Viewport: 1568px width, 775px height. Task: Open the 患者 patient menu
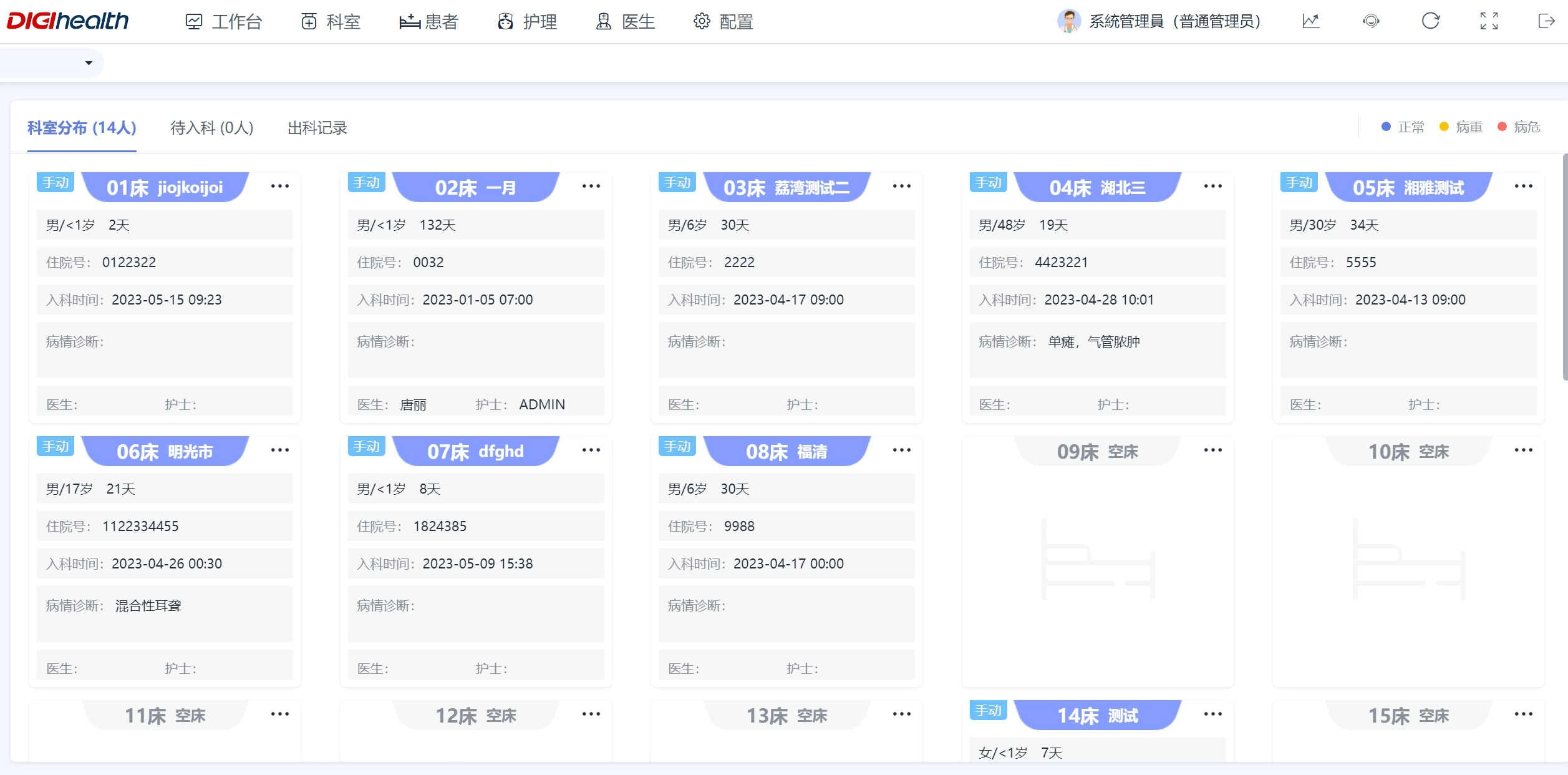tap(429, 22)
